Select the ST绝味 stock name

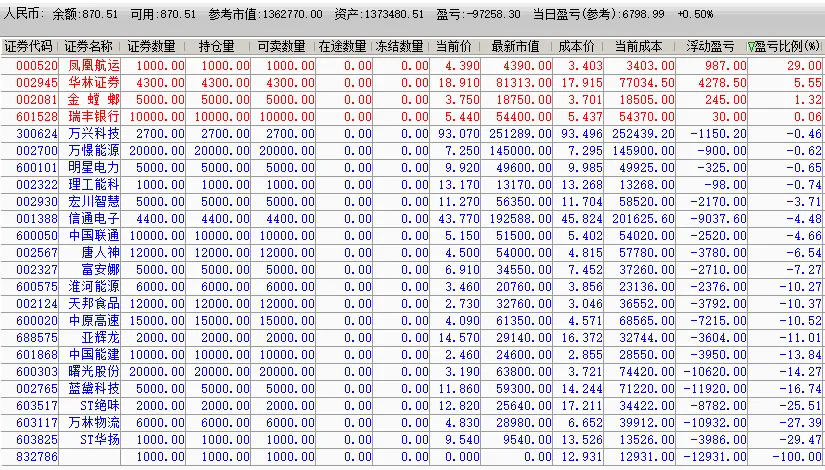coord(100,406)
